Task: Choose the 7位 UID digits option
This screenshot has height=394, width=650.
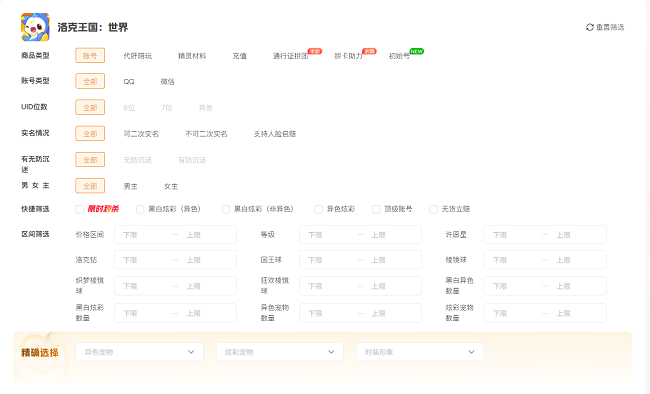Action: (x=167, y=107)
